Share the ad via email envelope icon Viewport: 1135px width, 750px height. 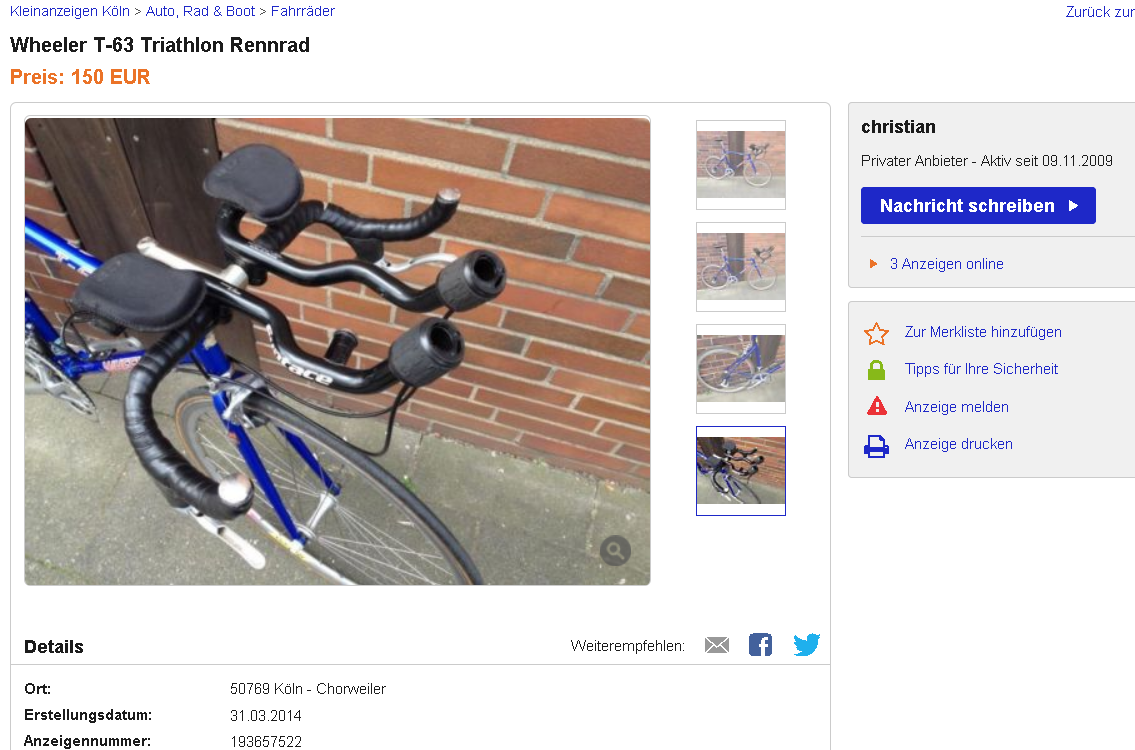[717, 645]
